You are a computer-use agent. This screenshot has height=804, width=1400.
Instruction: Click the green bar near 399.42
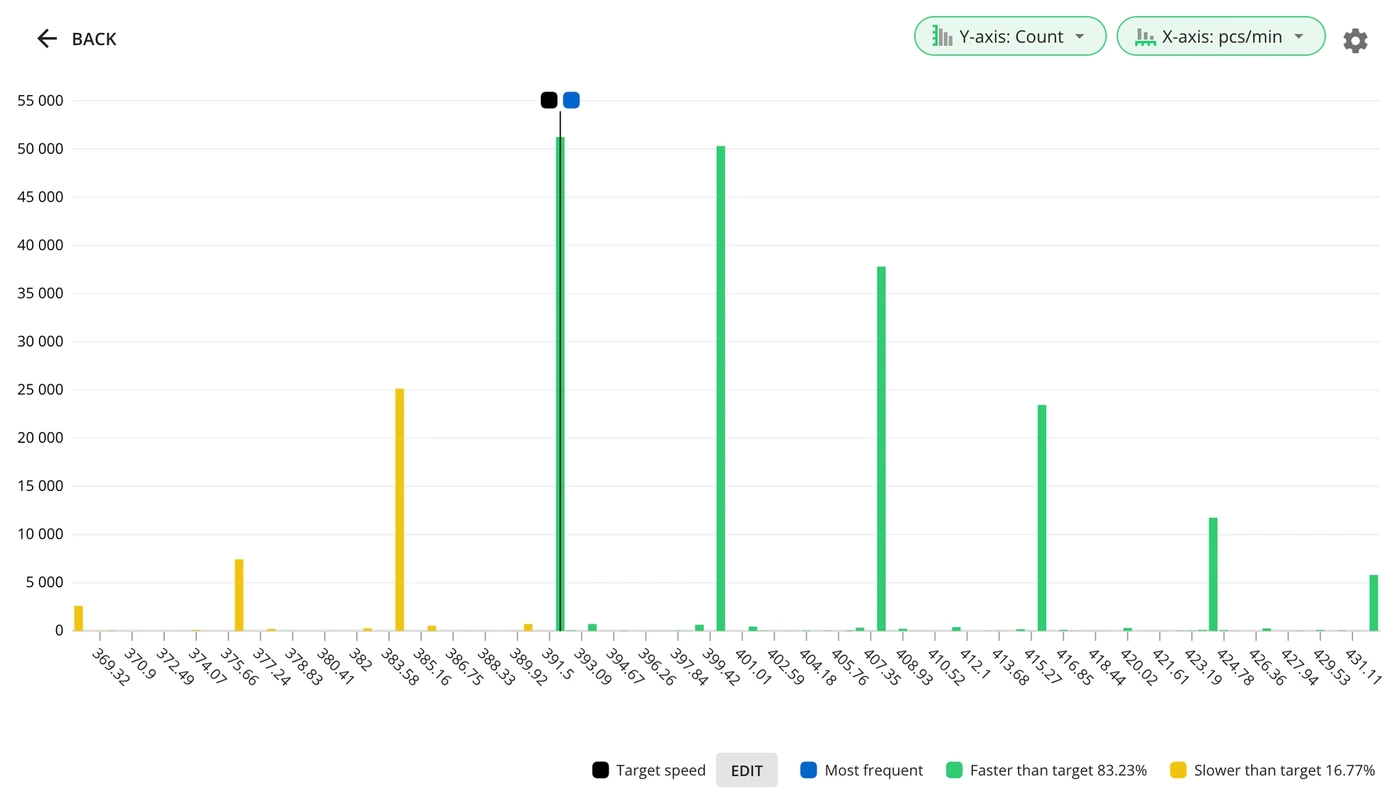pos(721,388)
